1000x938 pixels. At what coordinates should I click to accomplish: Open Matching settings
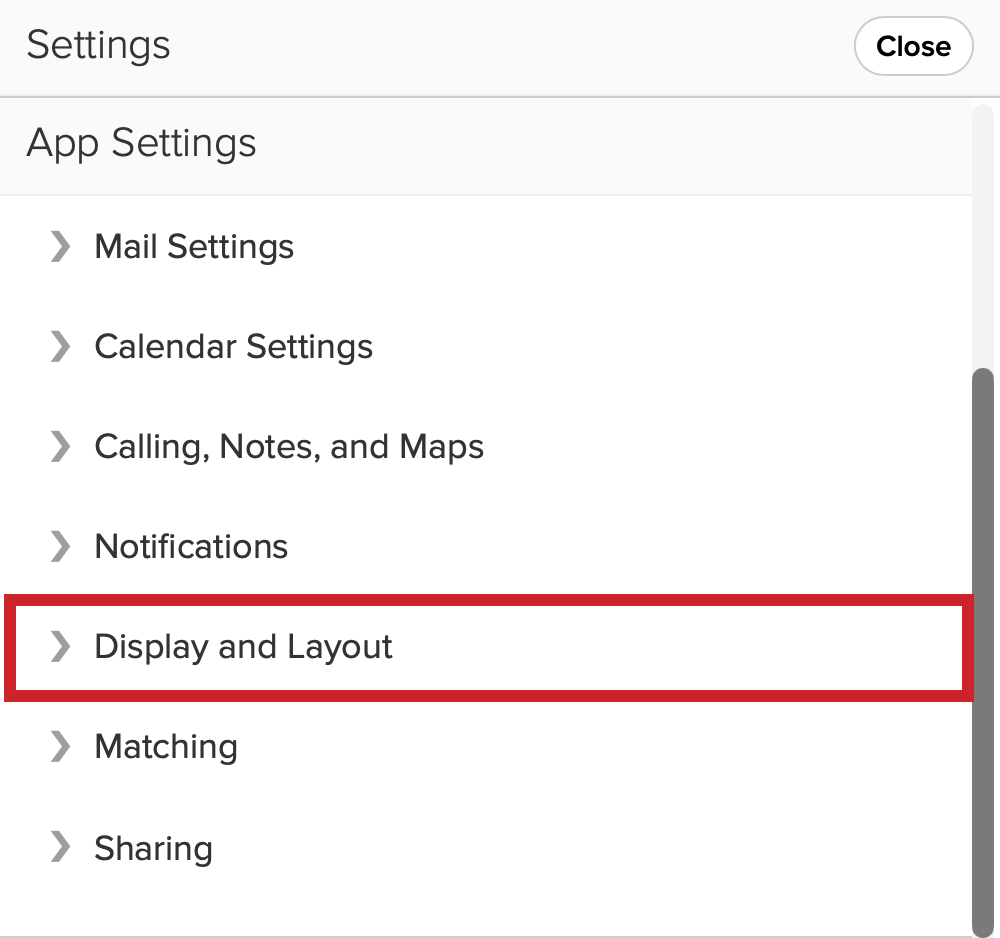pos(166,747)
